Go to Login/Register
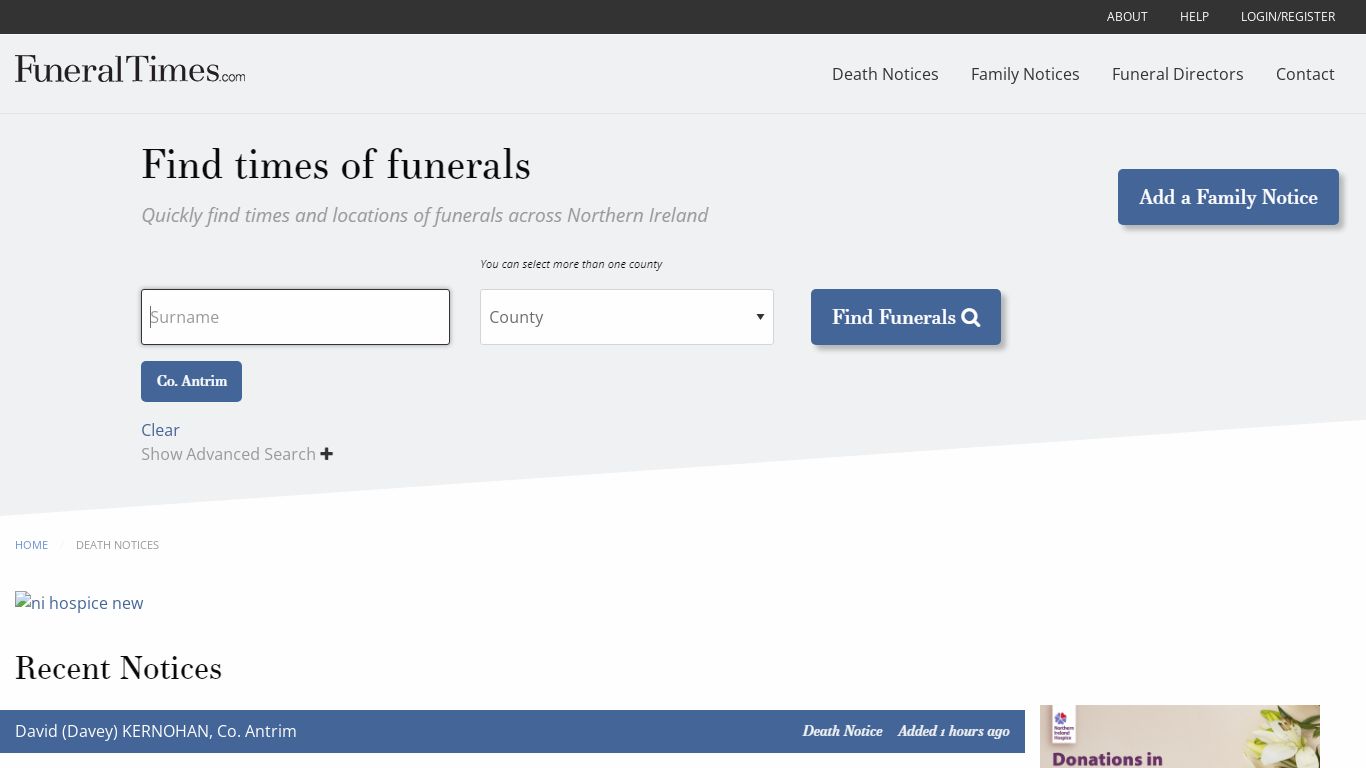Image resolution: width=1366 pixels, height=768 pixels. point(1288,16)
